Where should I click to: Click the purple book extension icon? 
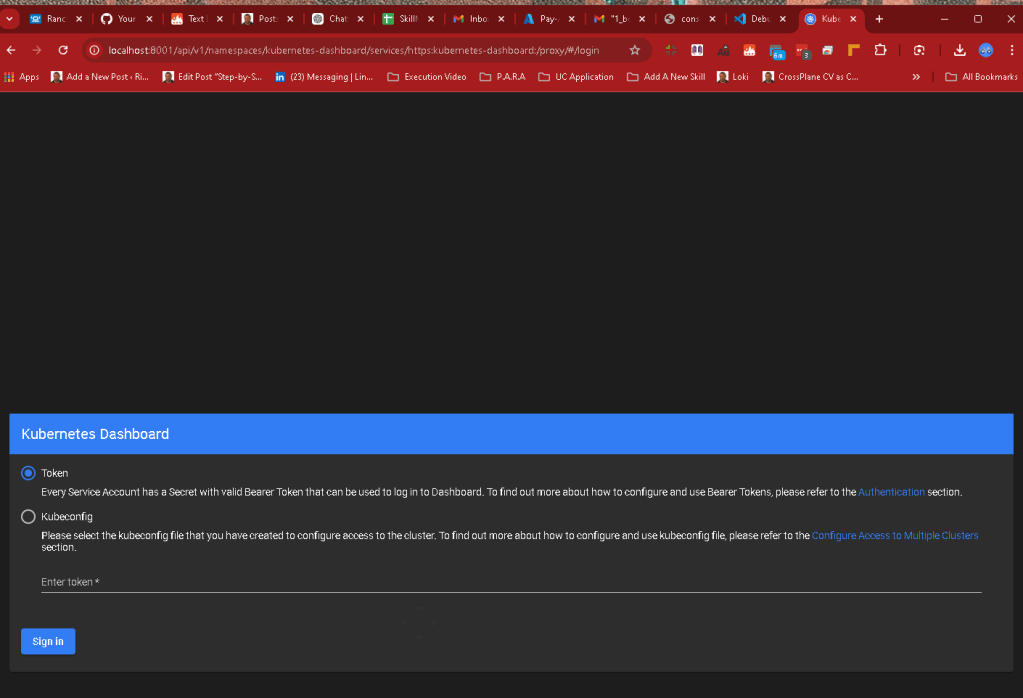(x=697, y=50)
